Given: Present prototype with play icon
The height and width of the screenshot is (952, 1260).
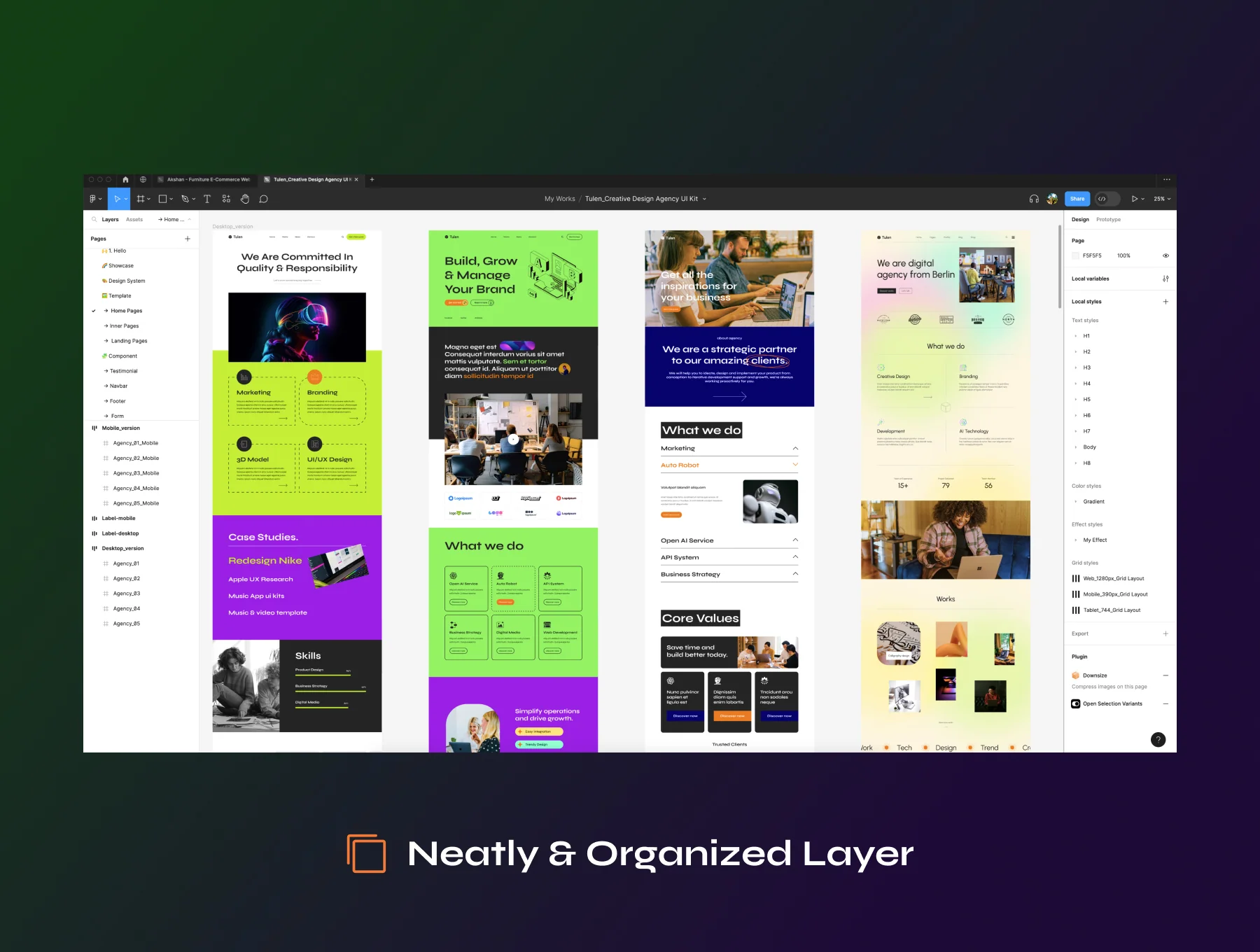Looking at the screenshot, I should (1135, 199).
